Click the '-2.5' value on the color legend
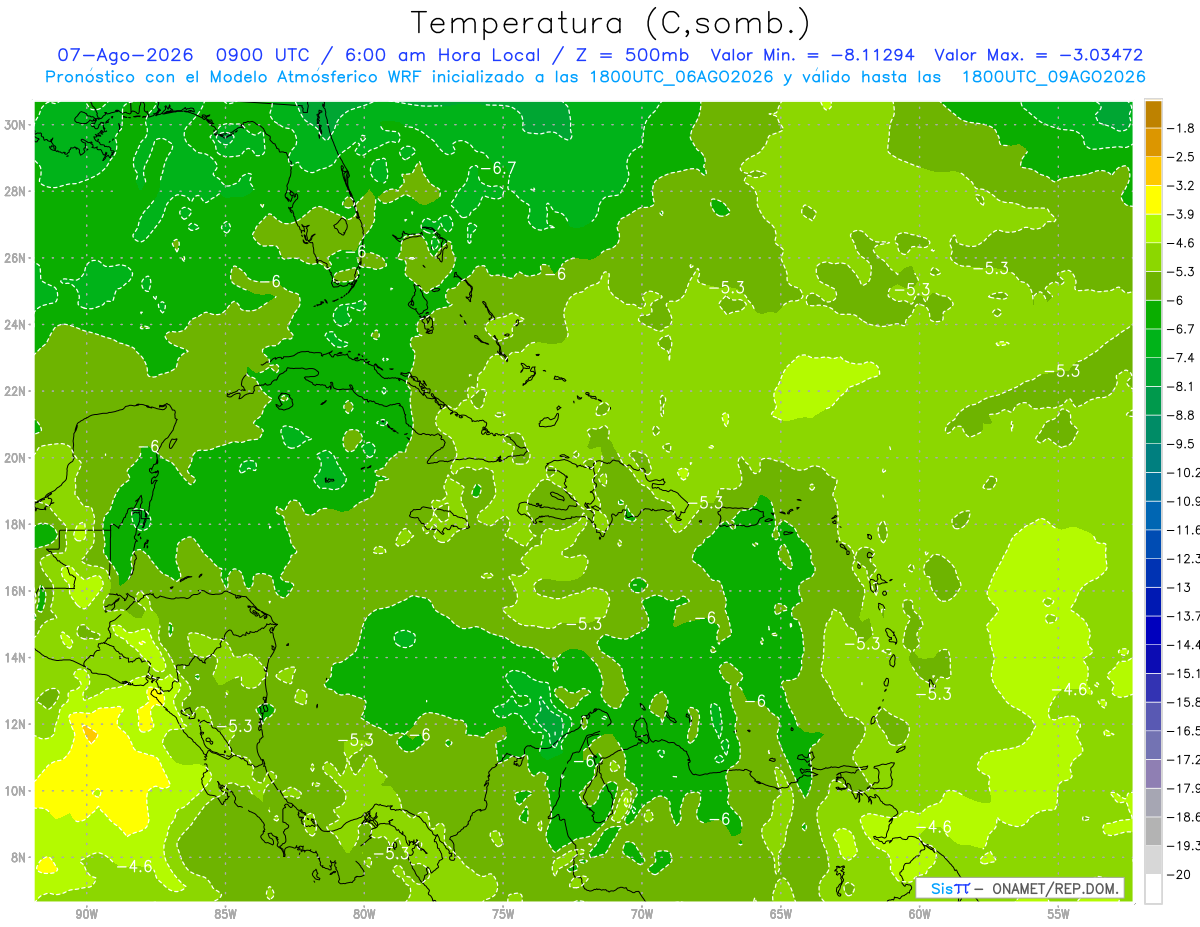The image size is (1200, 927). tap(1181, 157)
